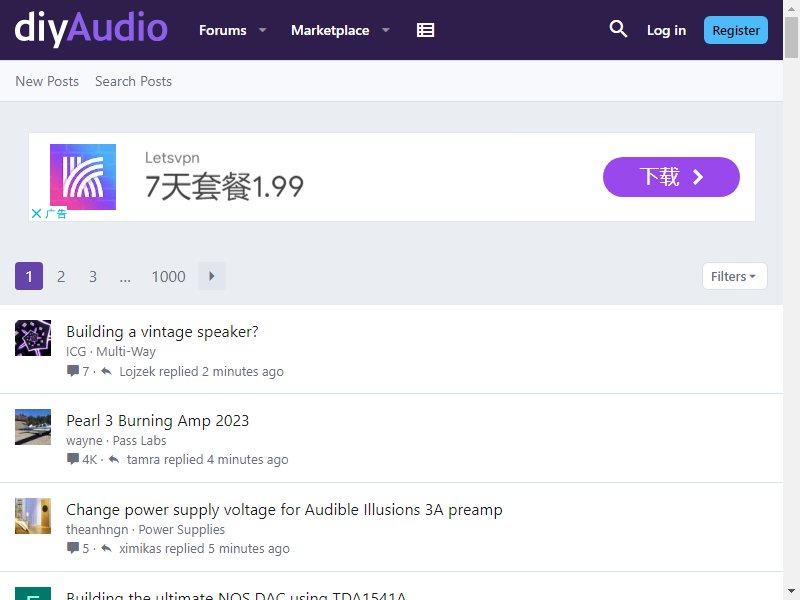The height and width of the screenshot is (600, 800).
Task: Click the Register button
Action: pyautogui.click(x=736, y=30)
